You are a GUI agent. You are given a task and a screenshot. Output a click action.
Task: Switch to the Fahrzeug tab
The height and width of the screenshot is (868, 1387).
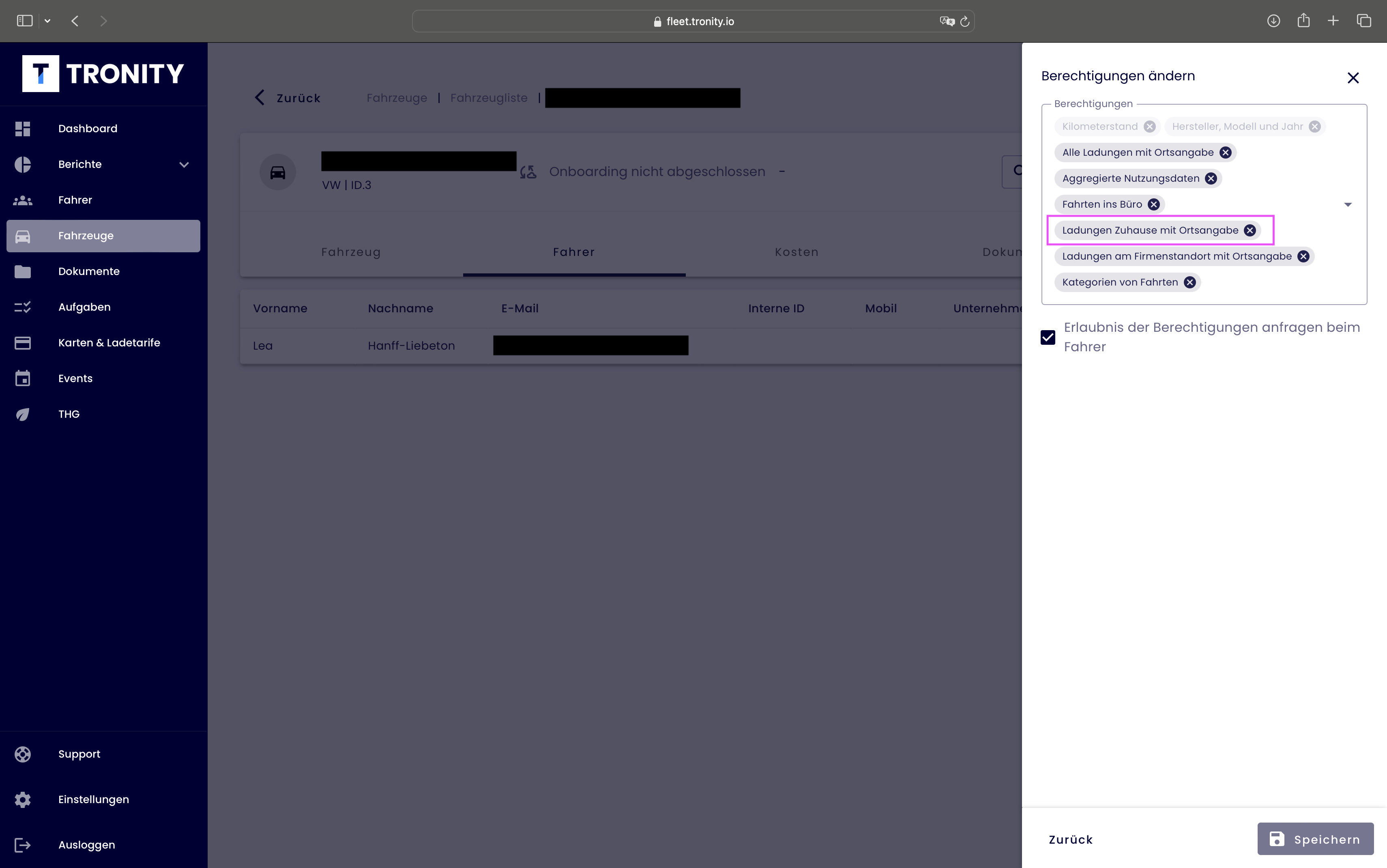click(x=351, y=252)
